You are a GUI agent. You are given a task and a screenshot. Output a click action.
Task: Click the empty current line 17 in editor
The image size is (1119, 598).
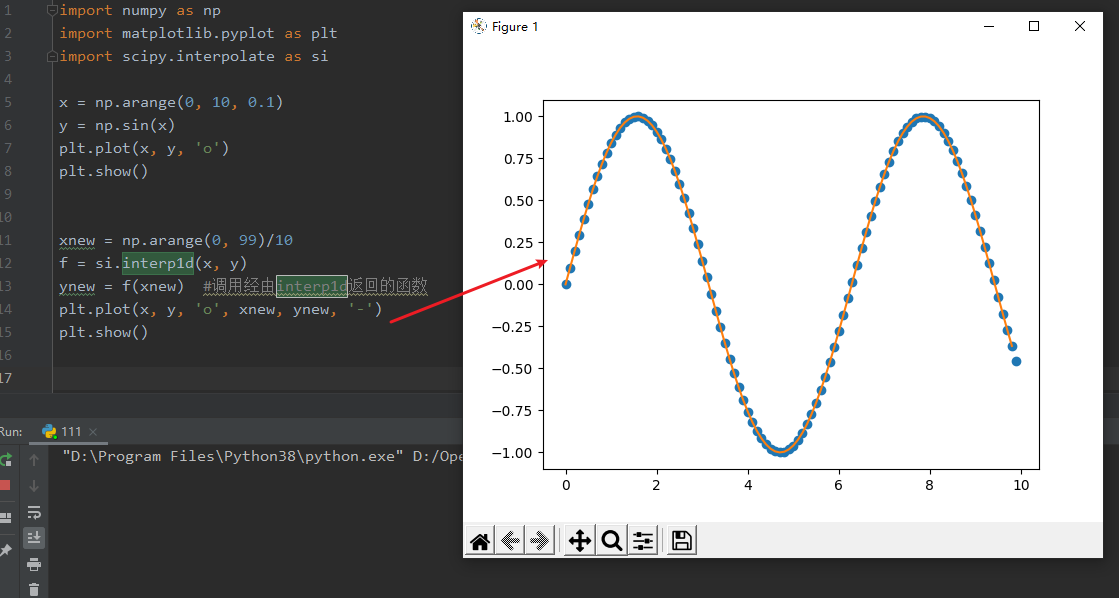(258, 378)
